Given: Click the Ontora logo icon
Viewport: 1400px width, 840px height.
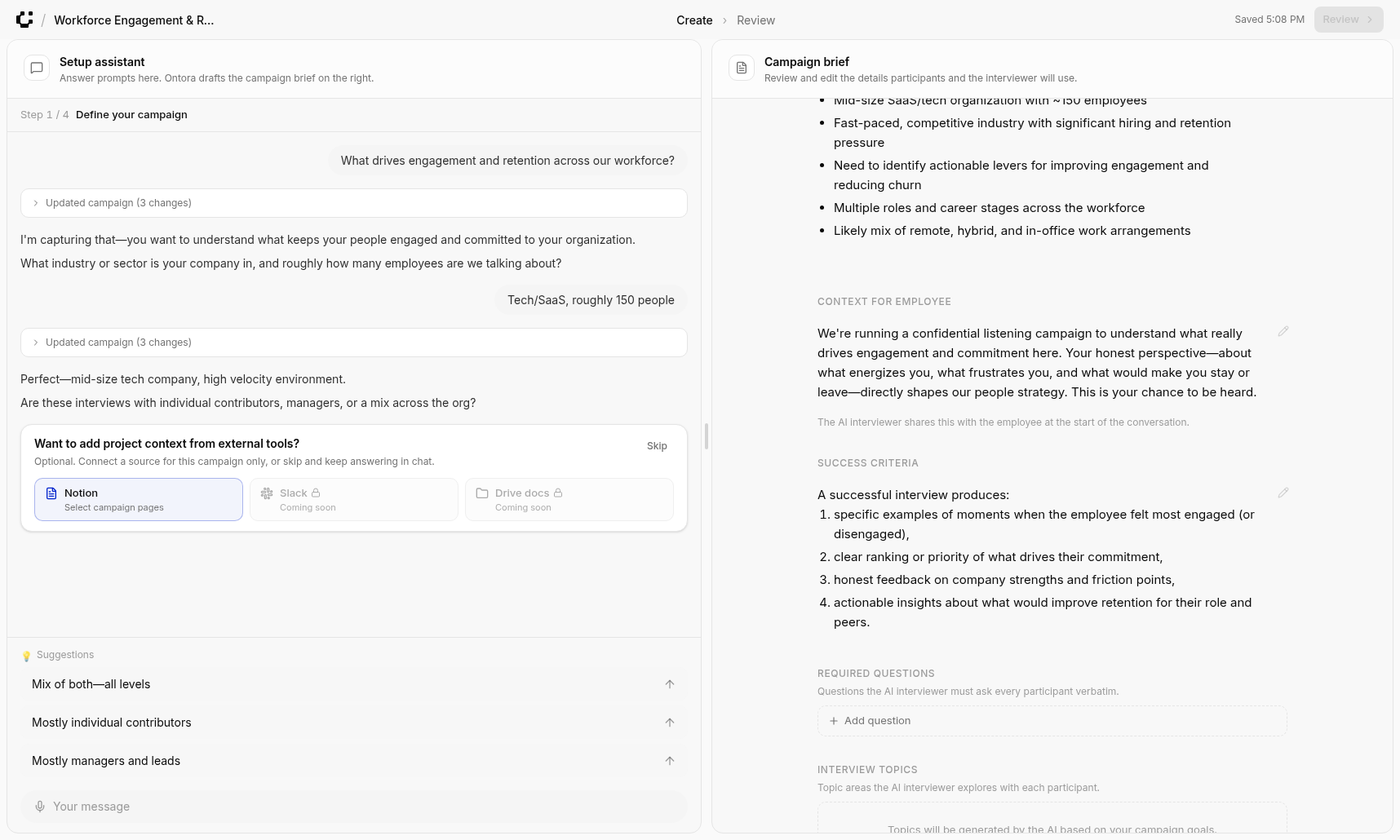Looking at the screenshot, I should pyautogui.click(x=24, y=20).
